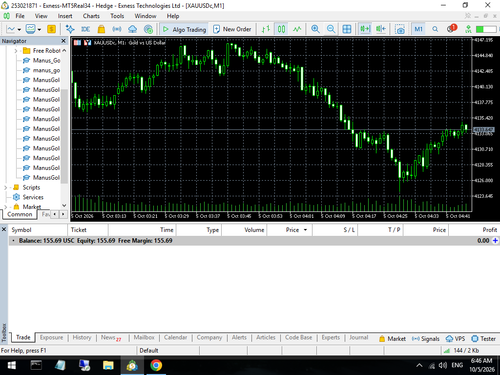The height and width of the screenshot is (375, 500).
Task: Close the Toolbox panel with X
Action: pos(4,229)
